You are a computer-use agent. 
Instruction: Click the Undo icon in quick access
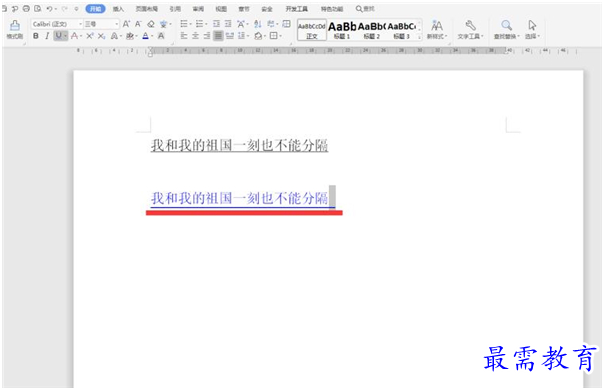click(x=49, y=8)
